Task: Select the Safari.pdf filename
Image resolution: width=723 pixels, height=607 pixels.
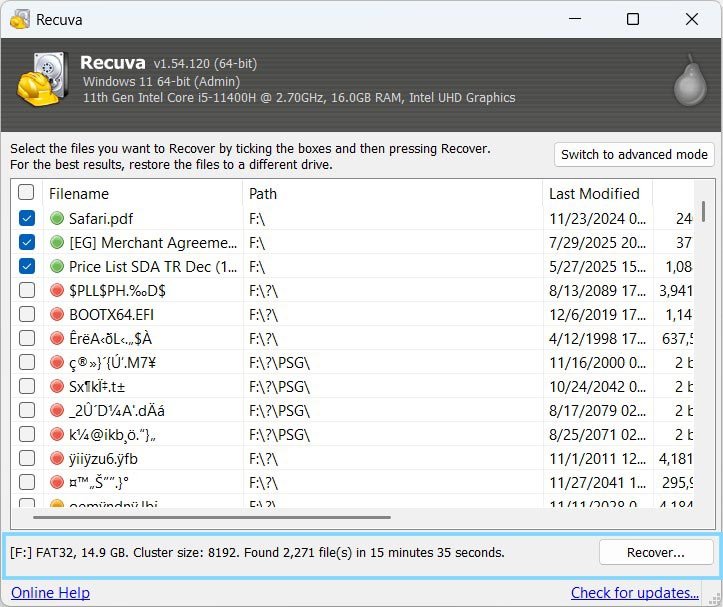Action: (x=101, y=219)
